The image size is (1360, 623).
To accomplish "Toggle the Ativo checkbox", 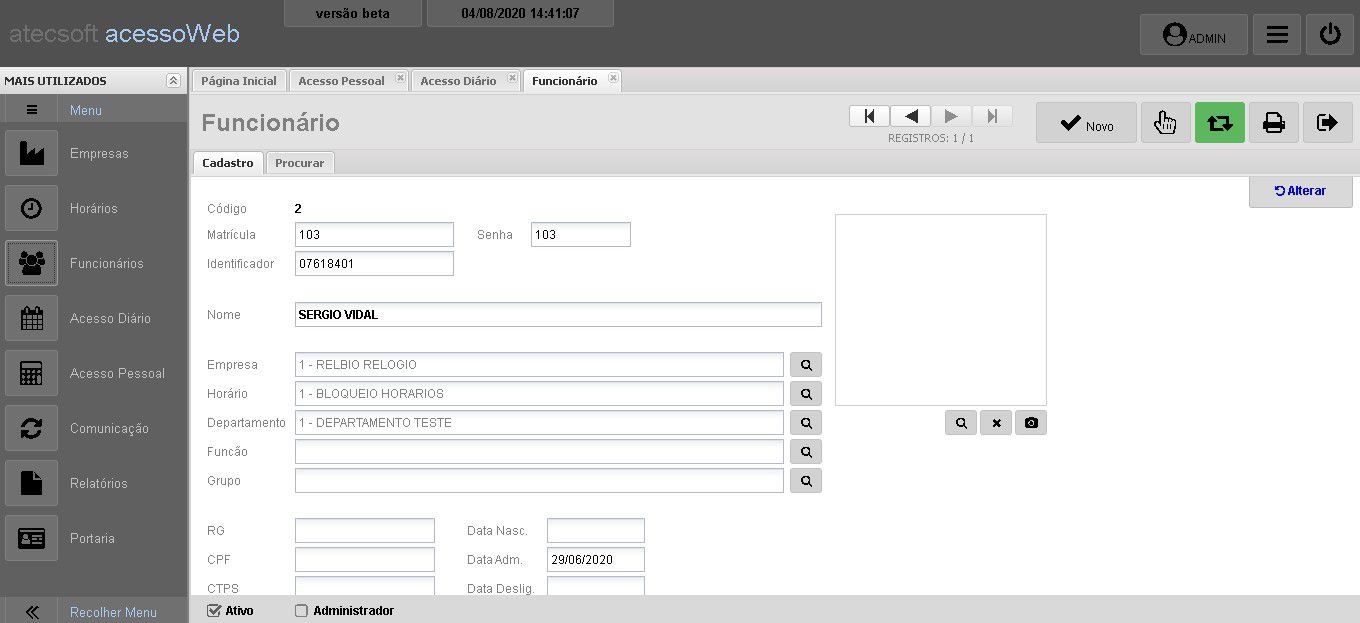I will pyautogui.click(x=214, y=611).
